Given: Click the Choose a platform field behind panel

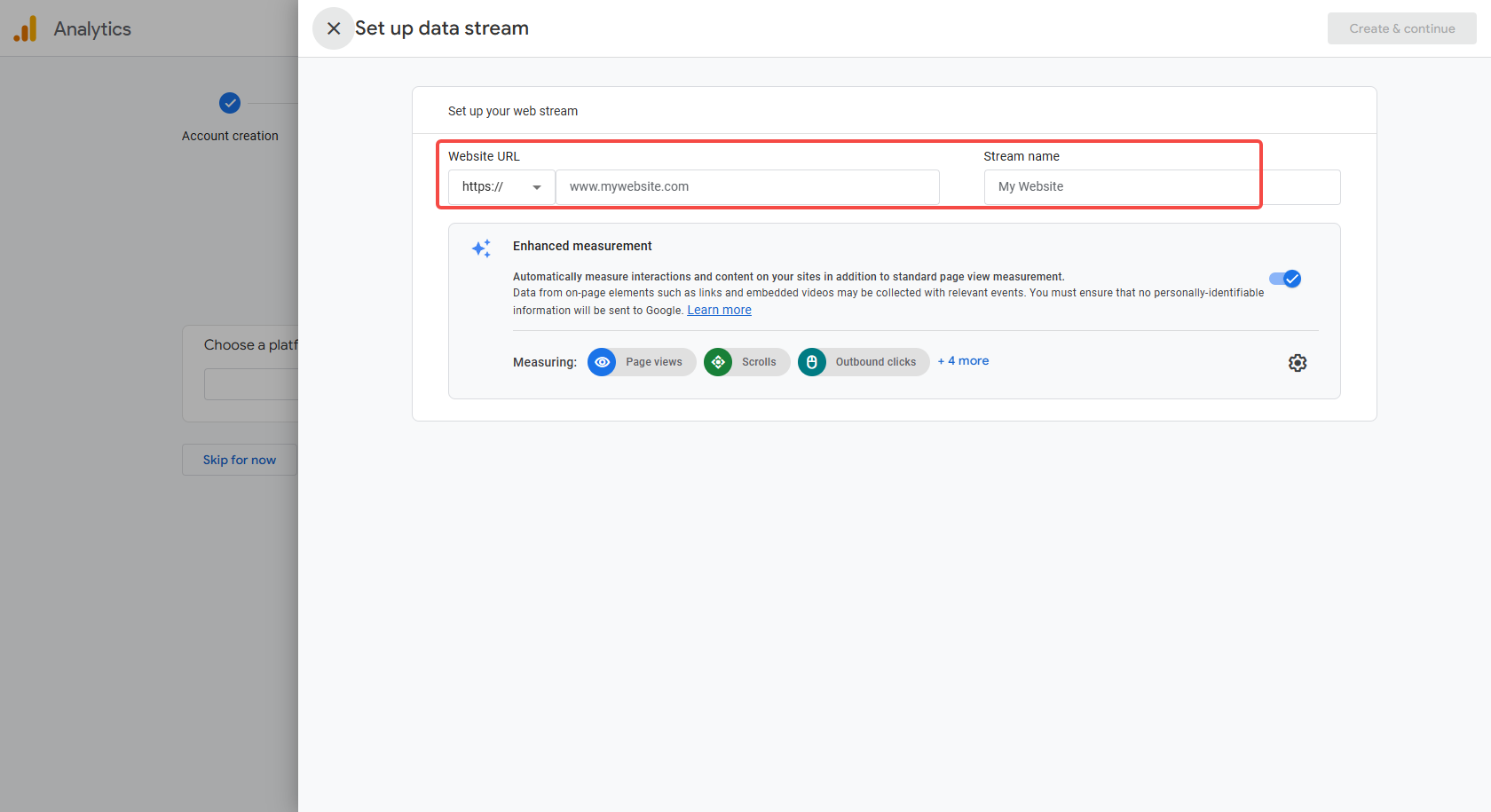Looking at the screenshot, I should tap(251, 384).
